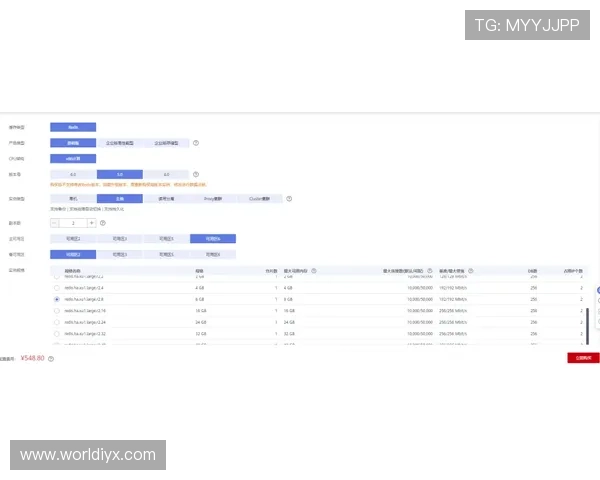Open help icon beside version number options

tap(196, 174)
